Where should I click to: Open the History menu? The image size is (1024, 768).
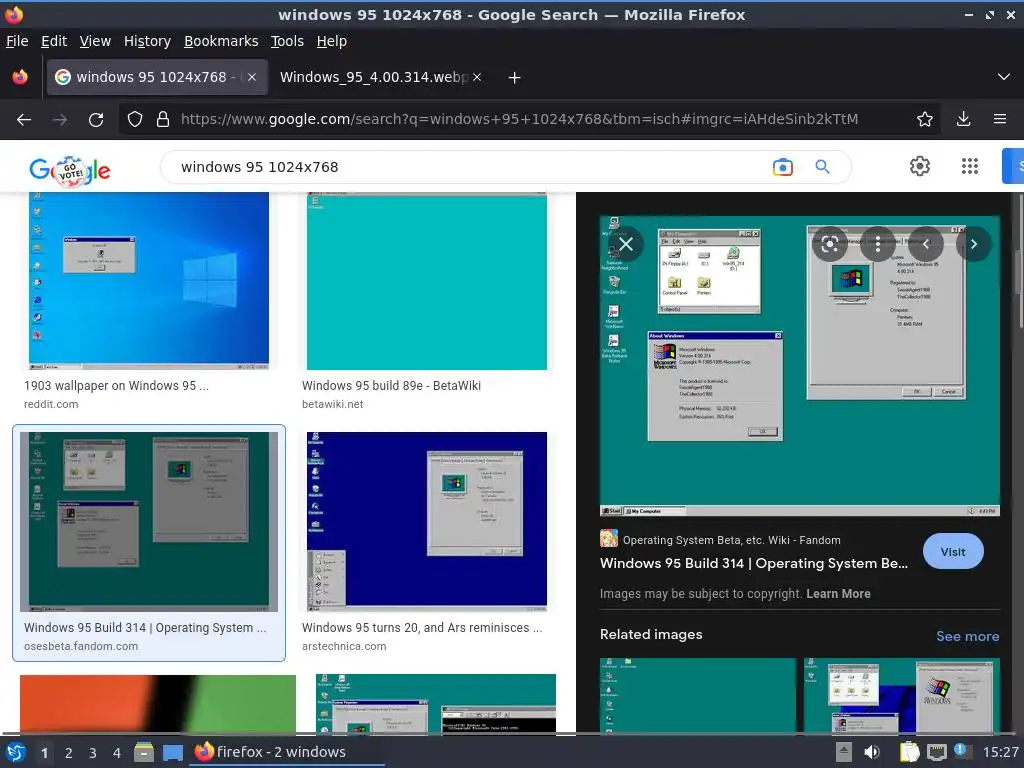(x=147, y=41)
